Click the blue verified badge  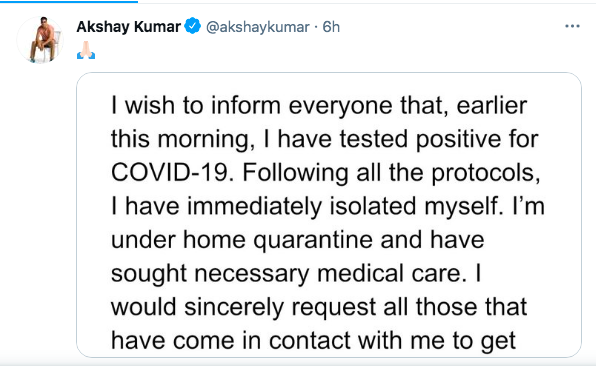pos(192,26)
